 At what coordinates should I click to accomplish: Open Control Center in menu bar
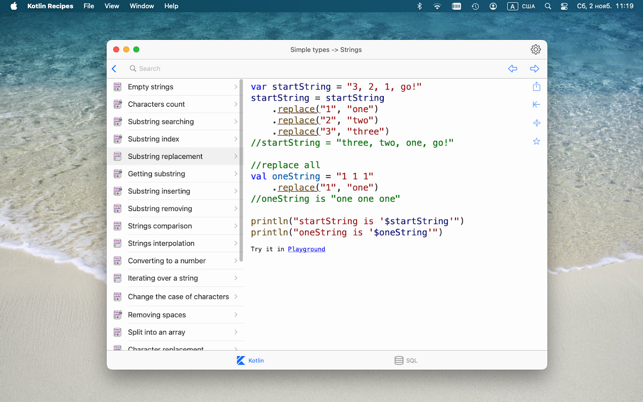(x=564, y=6)
